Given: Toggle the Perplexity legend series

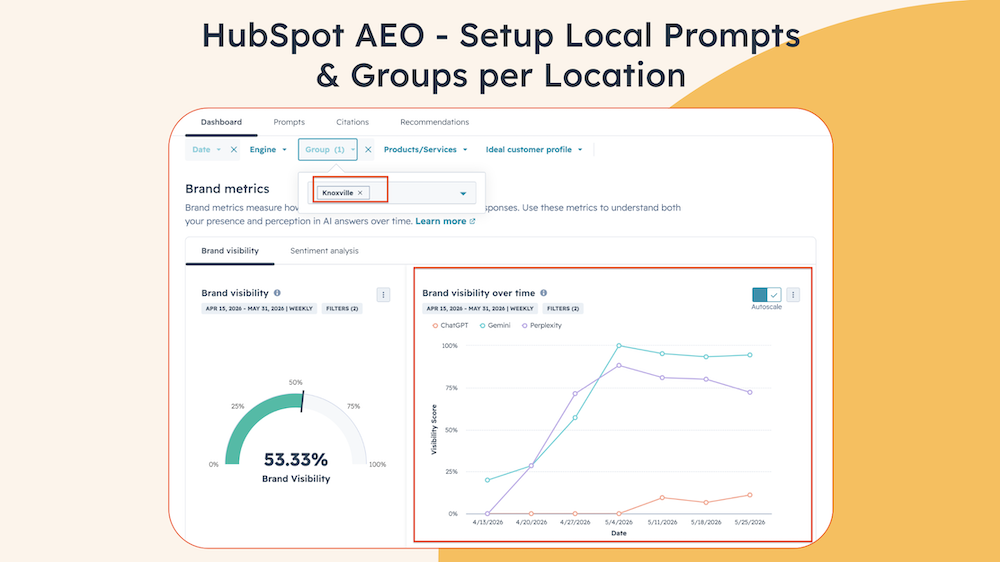Looking at the screenshot, I should (541, 325).
